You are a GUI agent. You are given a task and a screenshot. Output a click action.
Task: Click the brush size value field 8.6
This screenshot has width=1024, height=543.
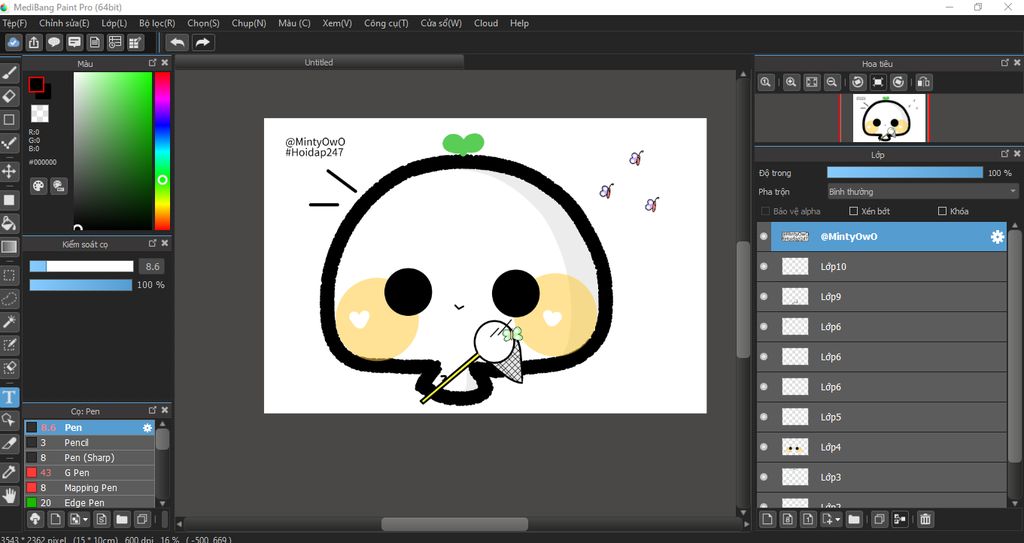pos(152,267)
